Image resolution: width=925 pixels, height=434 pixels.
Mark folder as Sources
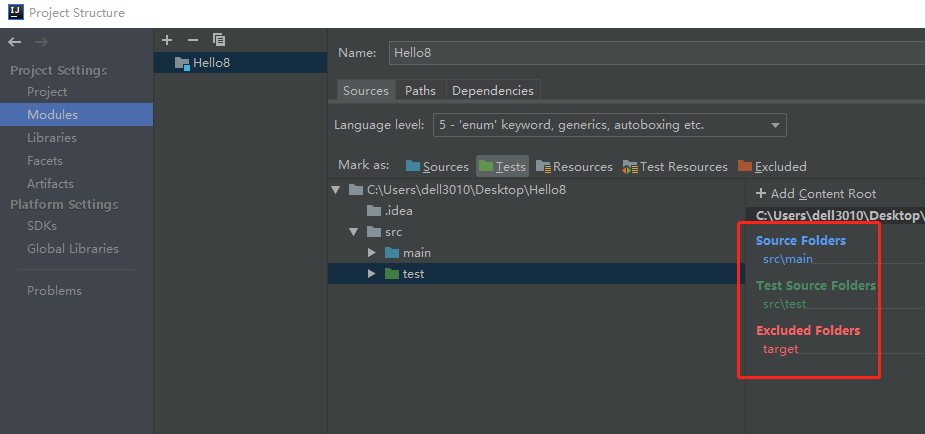[x=437, y=167]
